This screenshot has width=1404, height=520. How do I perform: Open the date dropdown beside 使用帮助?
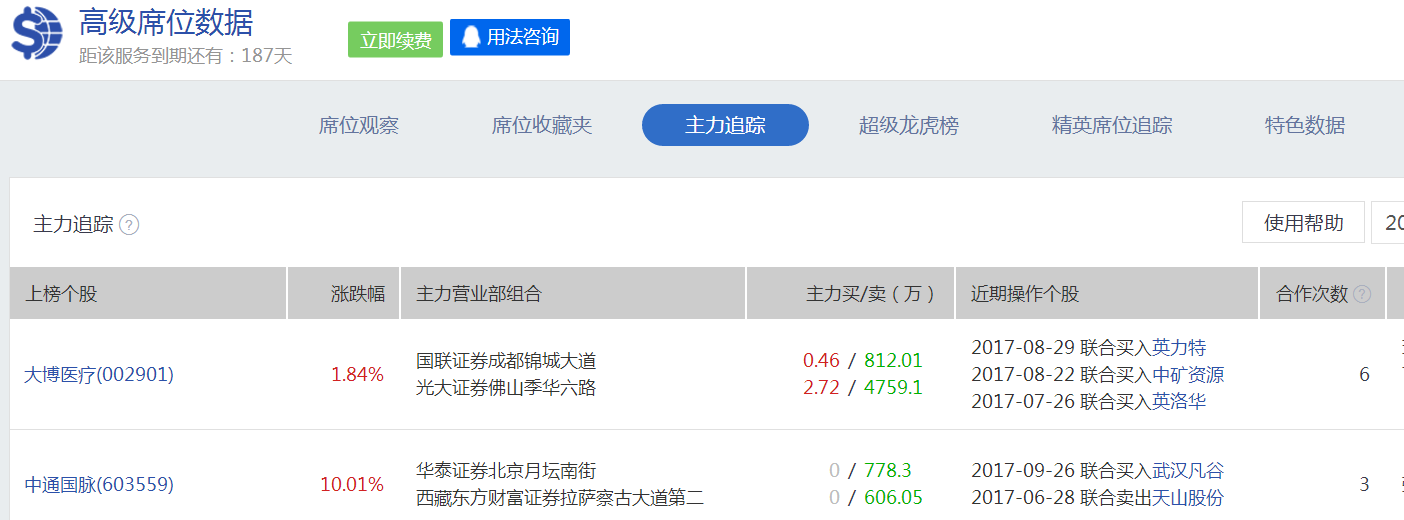(1388, 223)
